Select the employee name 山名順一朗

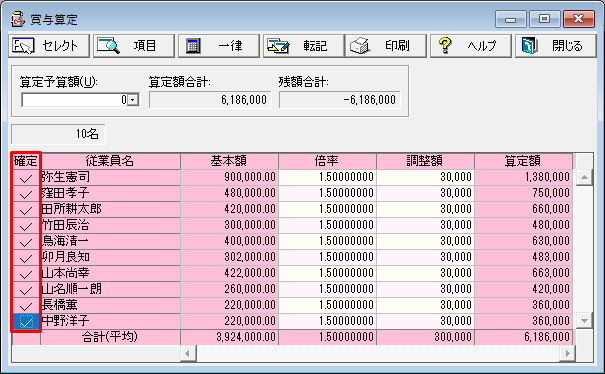point(110,289)
